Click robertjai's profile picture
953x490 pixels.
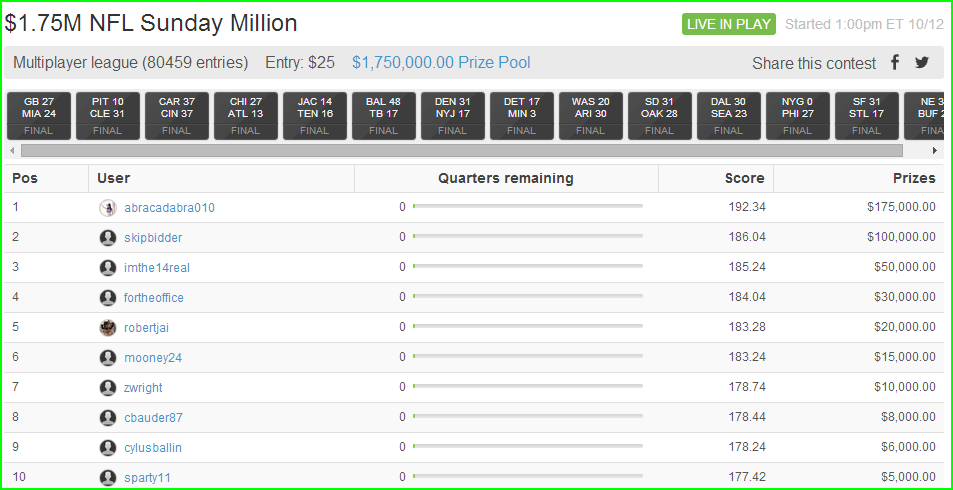(x=108, y=328)
